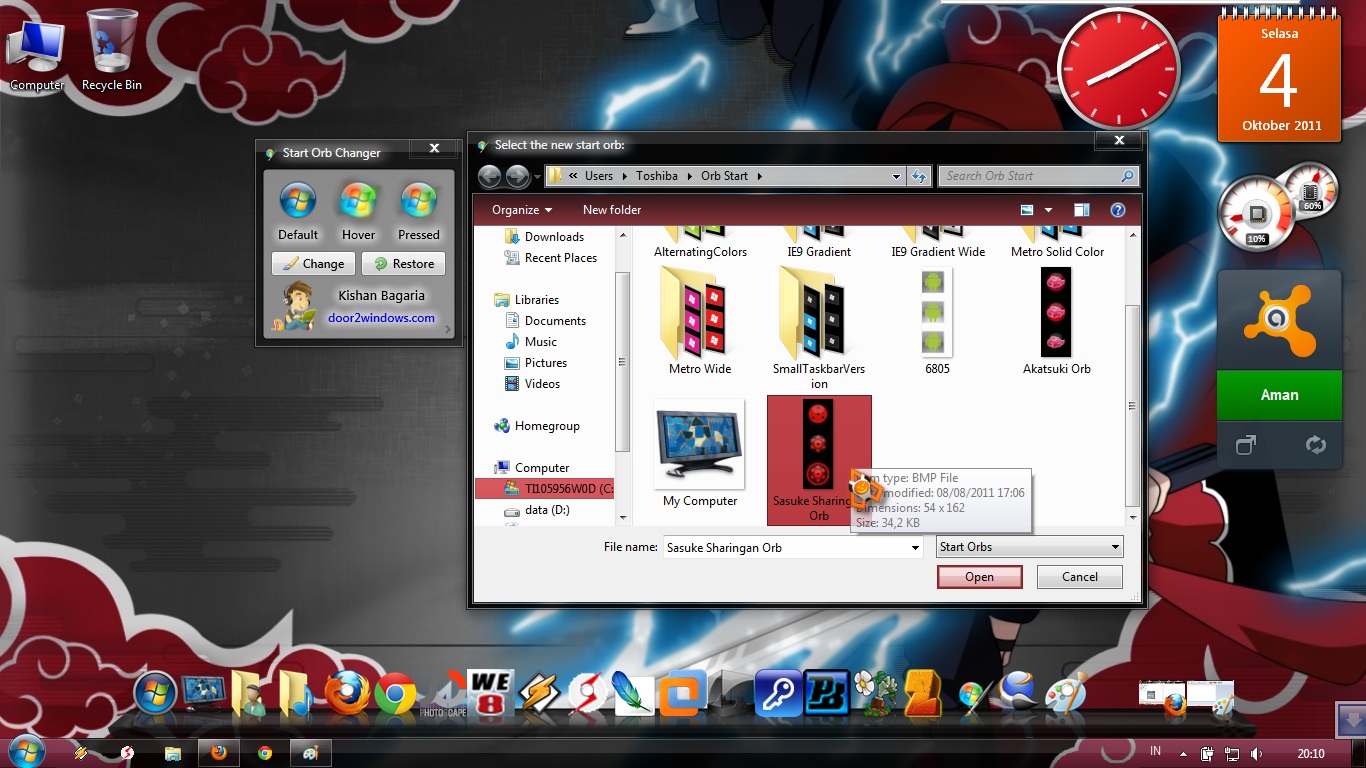1366x768 pixels.
Task: Select the Computer desktop icon
Action: (x=37, y=55)
